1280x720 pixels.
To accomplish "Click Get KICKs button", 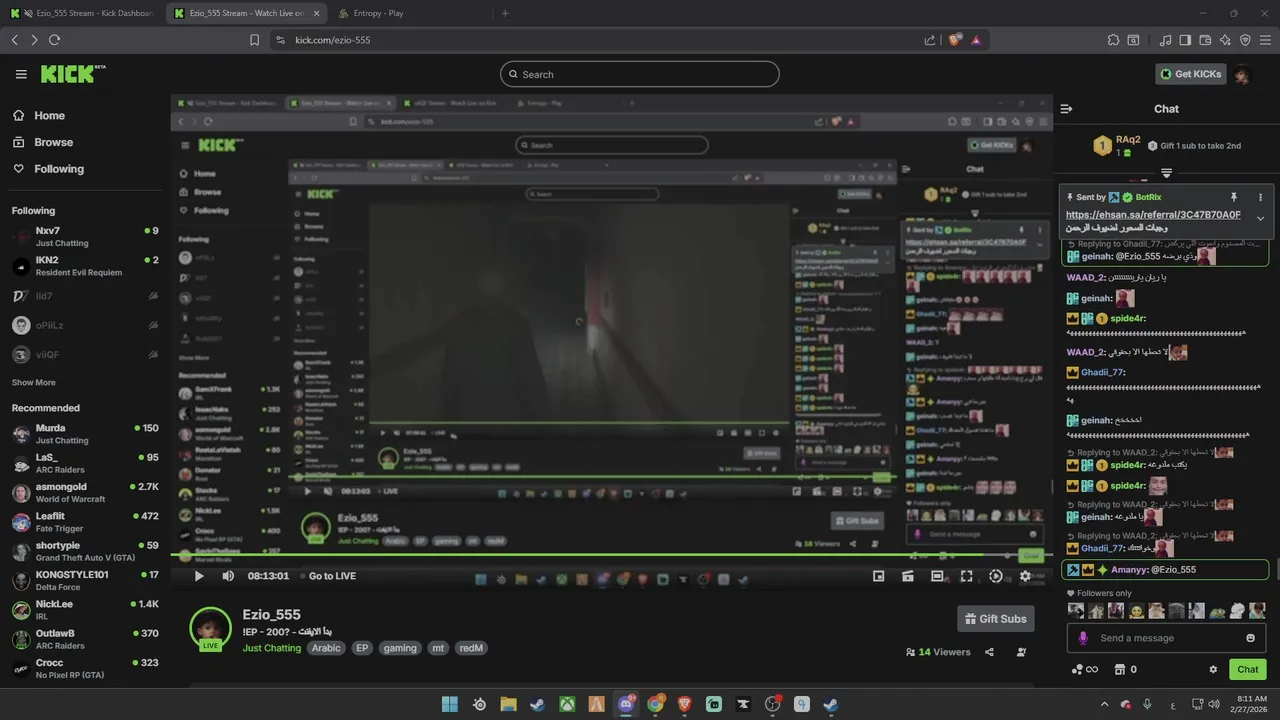I will [x=1191, y=74].
